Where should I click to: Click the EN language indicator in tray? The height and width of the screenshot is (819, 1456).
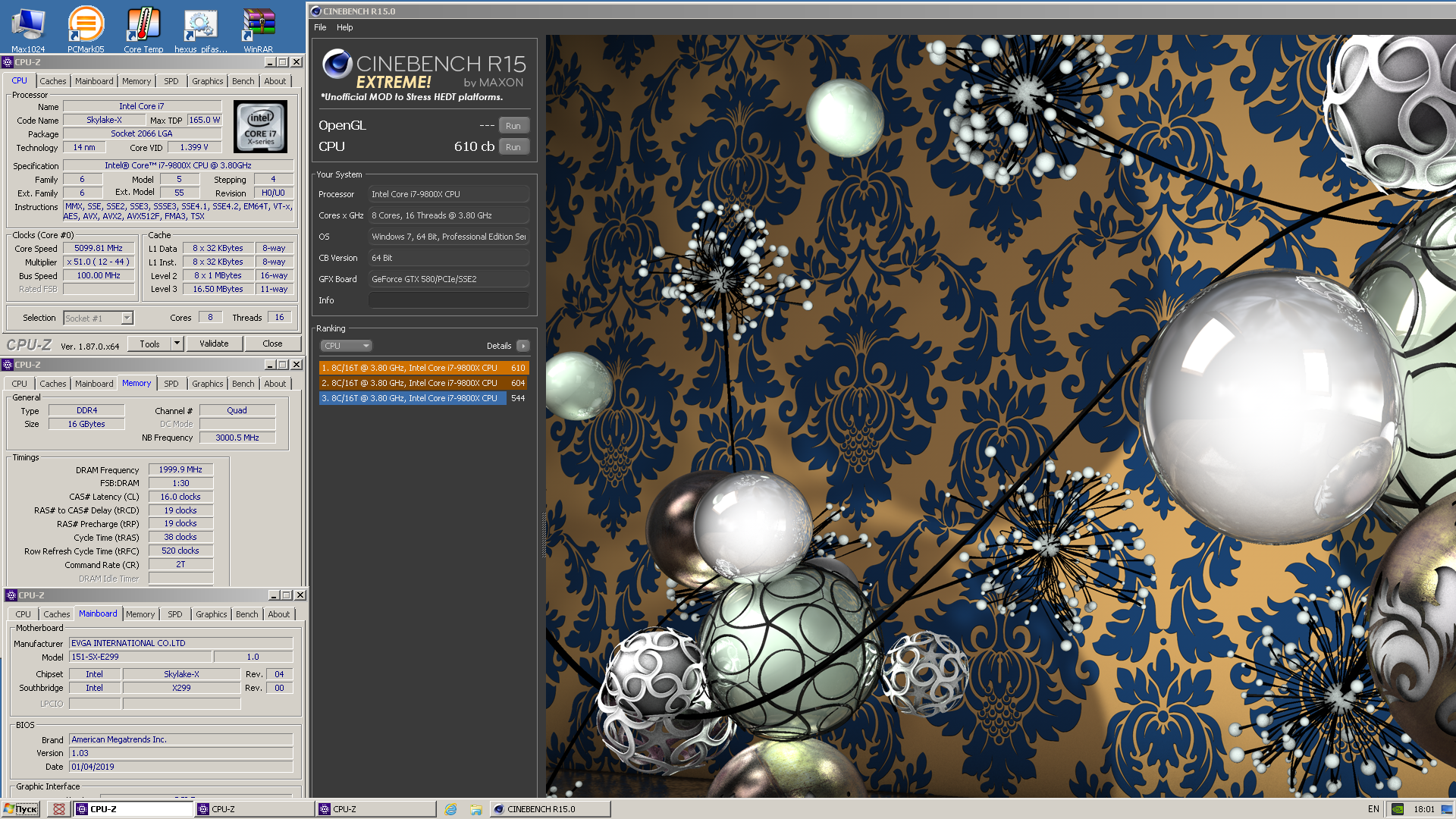click(x=1373, y=809)
